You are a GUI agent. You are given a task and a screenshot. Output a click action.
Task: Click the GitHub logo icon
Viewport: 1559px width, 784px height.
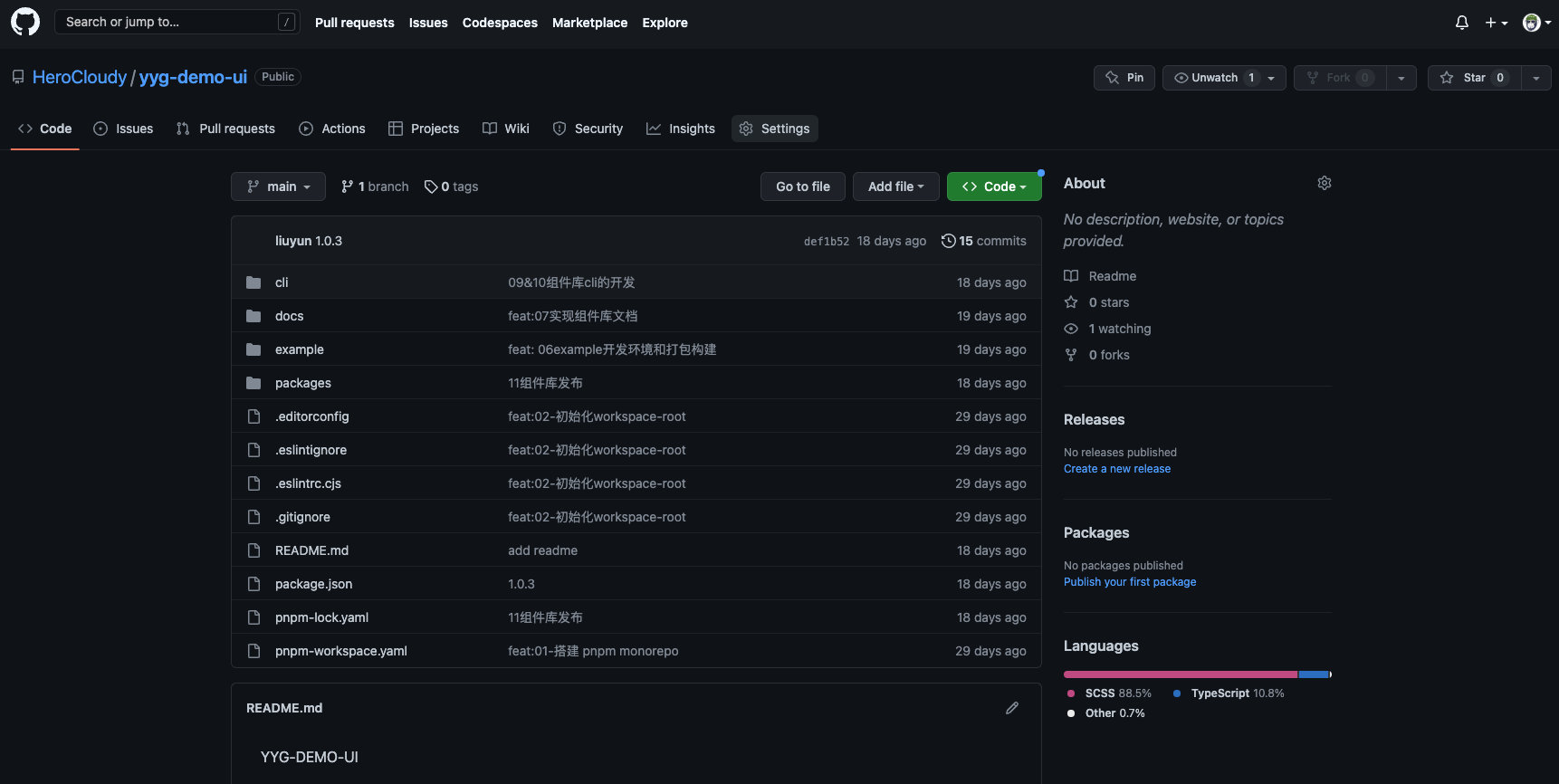pos(25,22)
